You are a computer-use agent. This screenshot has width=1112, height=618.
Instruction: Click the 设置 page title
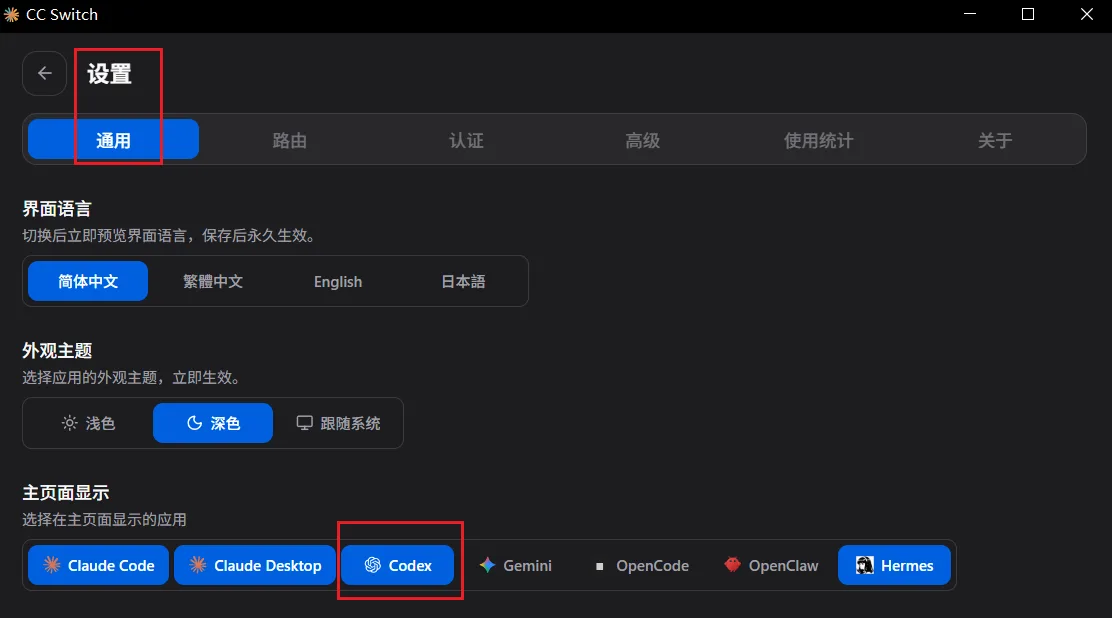coord(109,73)
